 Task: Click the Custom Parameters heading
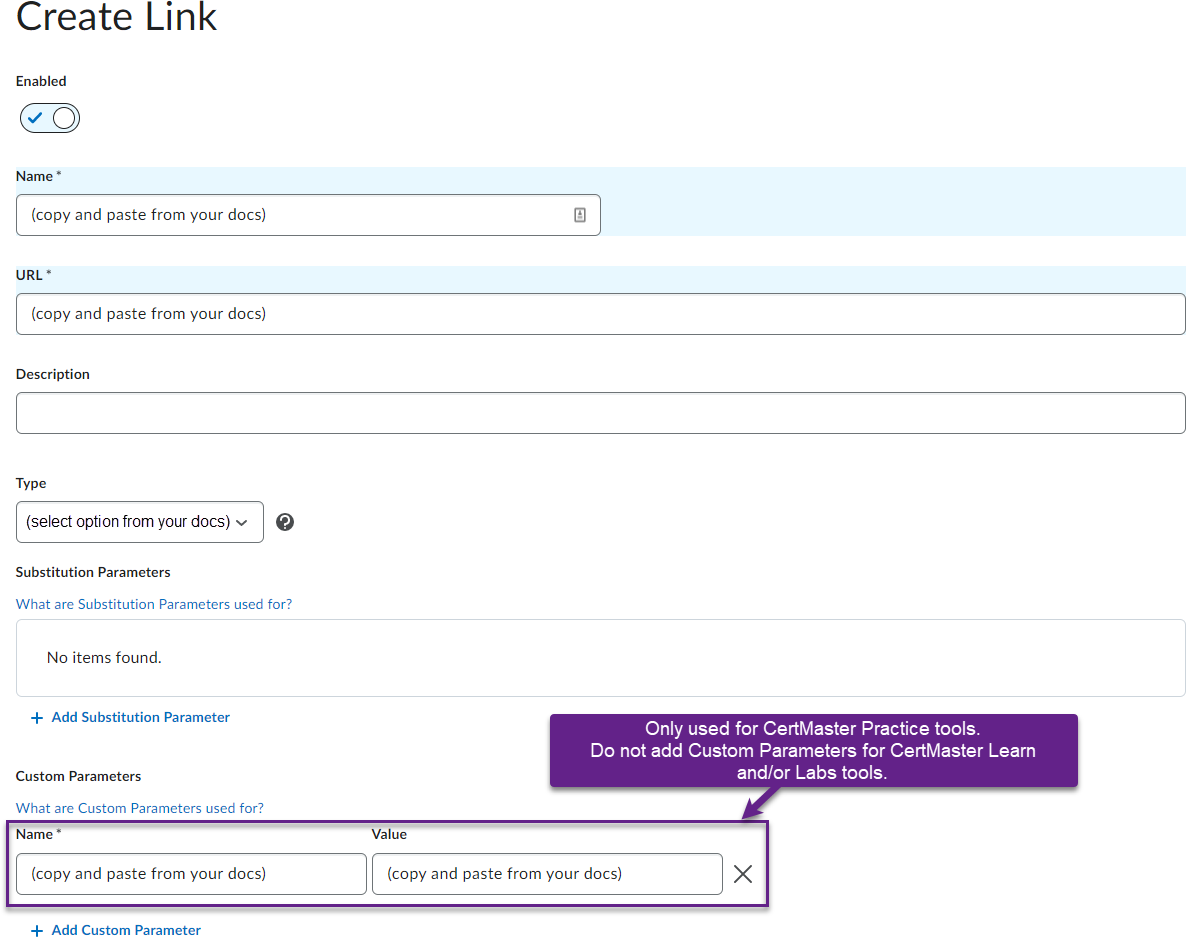pyautogui.click(x=79, y=777)
